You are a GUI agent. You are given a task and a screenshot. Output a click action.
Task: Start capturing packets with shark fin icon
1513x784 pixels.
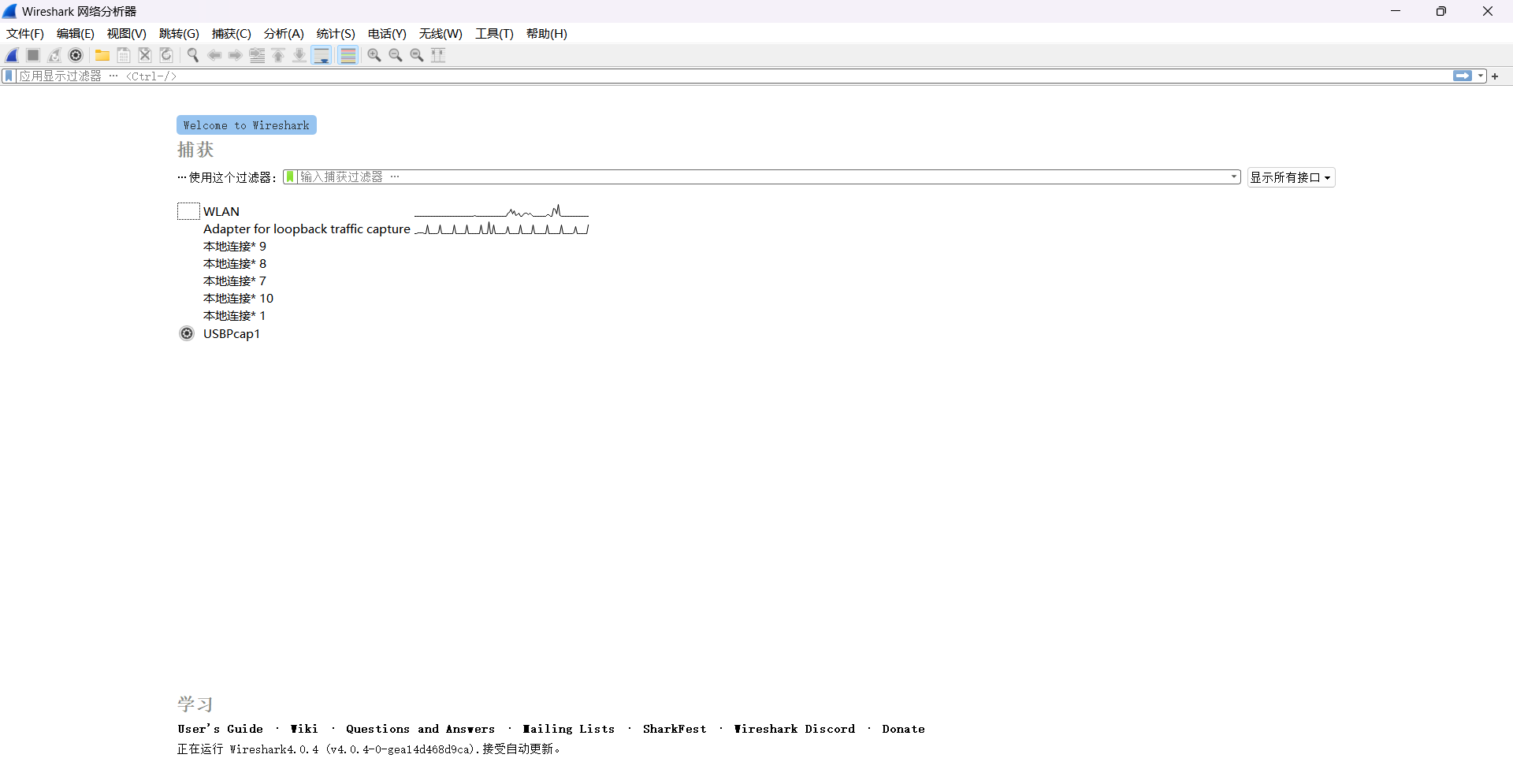pyautogui.click(x=13, y=55)
